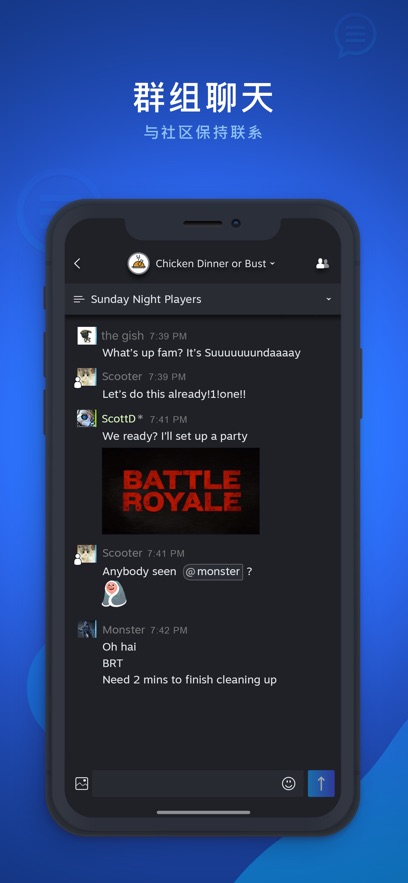Expand the Sunday Night Players channel chevron
Screen dimensions: 408x883
click(329, 299)
